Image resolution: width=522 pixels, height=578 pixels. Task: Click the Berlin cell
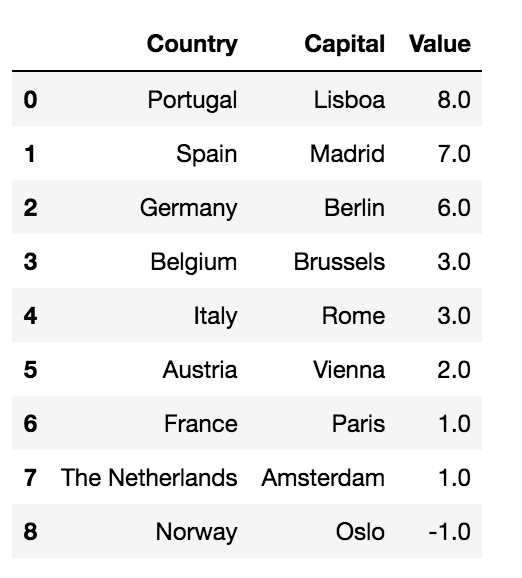click(x=354, y=208)
